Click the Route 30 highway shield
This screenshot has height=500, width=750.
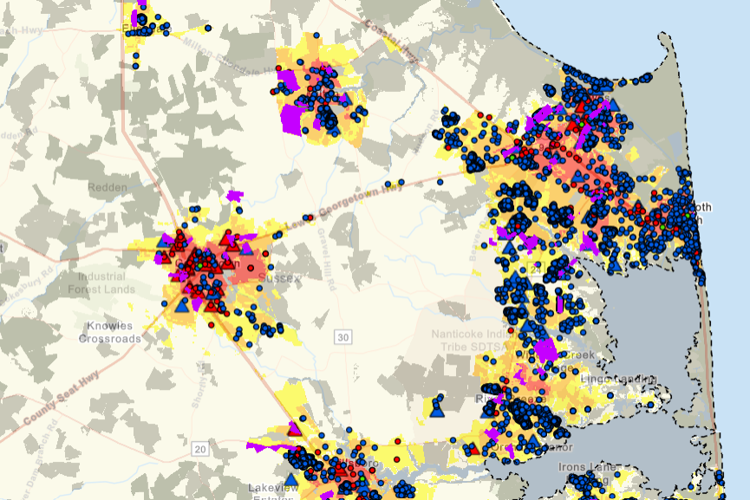point(343,337)
